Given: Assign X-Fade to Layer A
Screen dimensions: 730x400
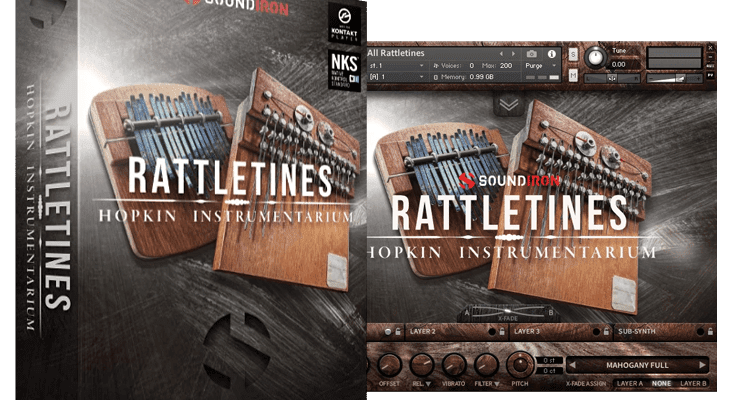Looking at the screenshot, I should 629,383.
